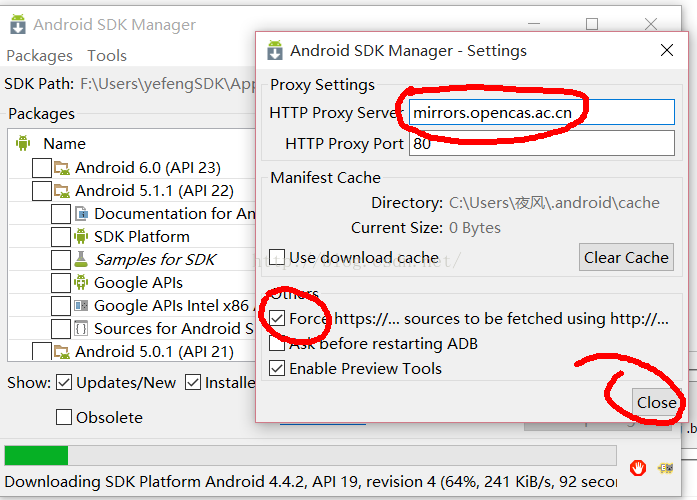Click the Google APIs android icon

(x=81, y=282)
